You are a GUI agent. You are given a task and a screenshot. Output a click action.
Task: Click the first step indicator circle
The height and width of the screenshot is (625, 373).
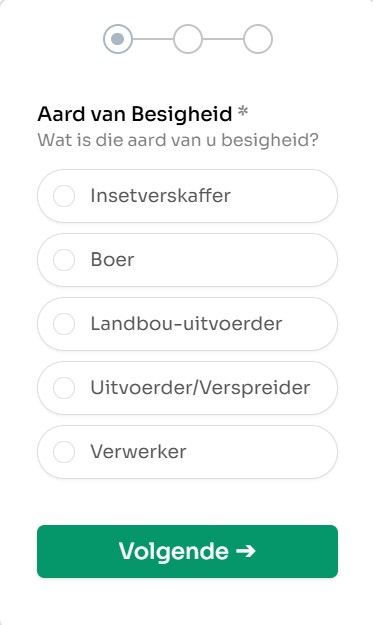[x=118, y=39]
